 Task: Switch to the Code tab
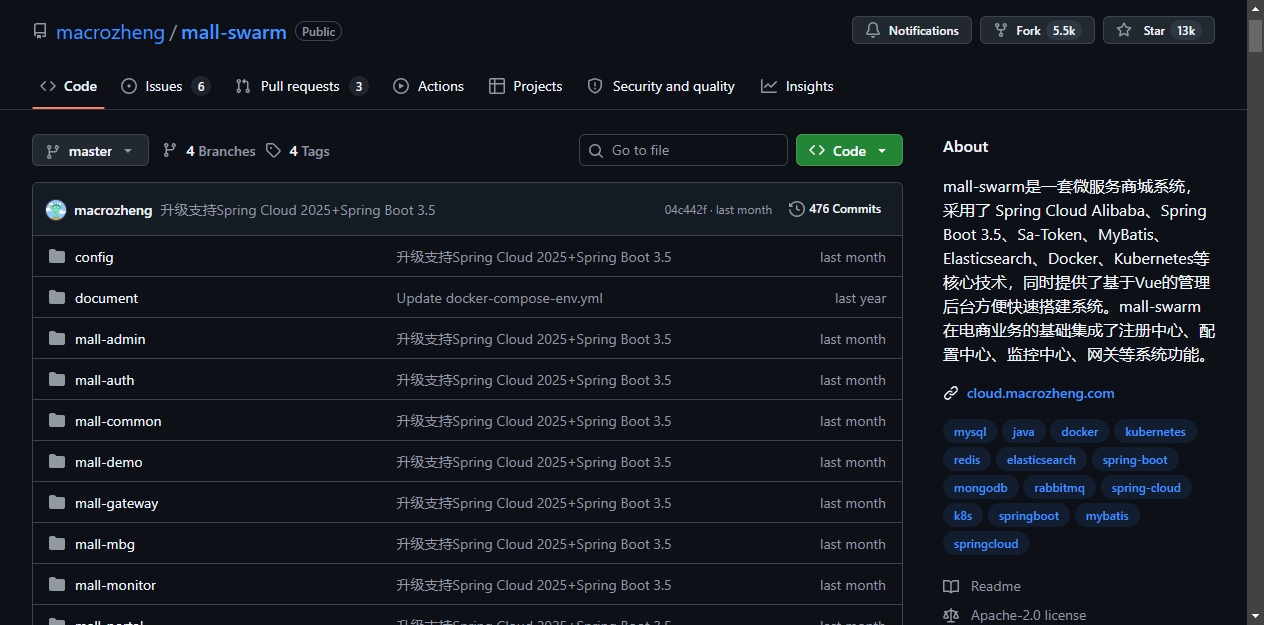click(x=68, y=87)
